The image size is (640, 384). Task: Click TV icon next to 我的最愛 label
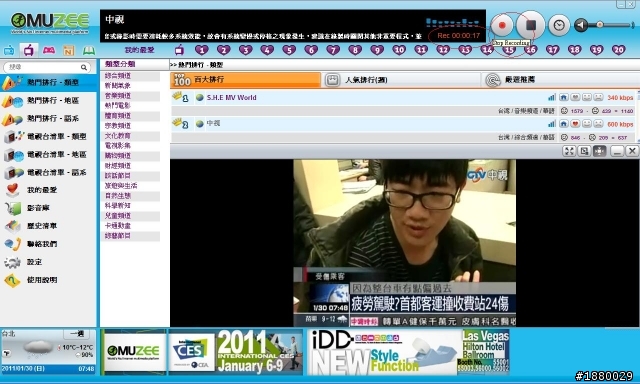[179, 50]
